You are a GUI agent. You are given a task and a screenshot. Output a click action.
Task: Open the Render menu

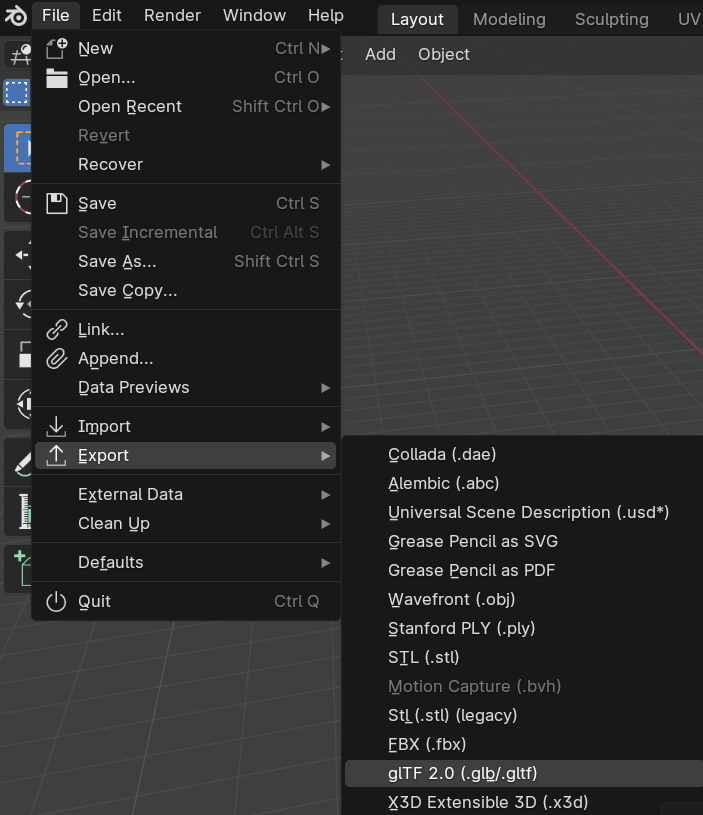click(172, 16)
